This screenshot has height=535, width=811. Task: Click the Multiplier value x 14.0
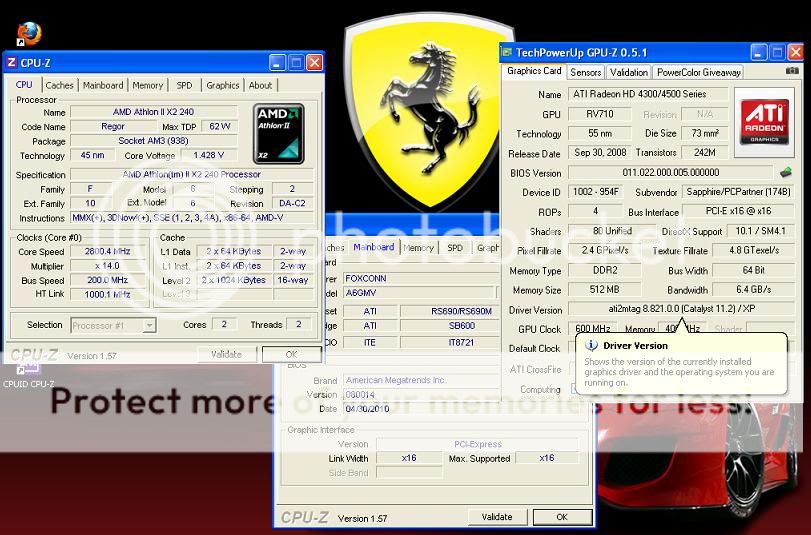[x=108, y=266]
